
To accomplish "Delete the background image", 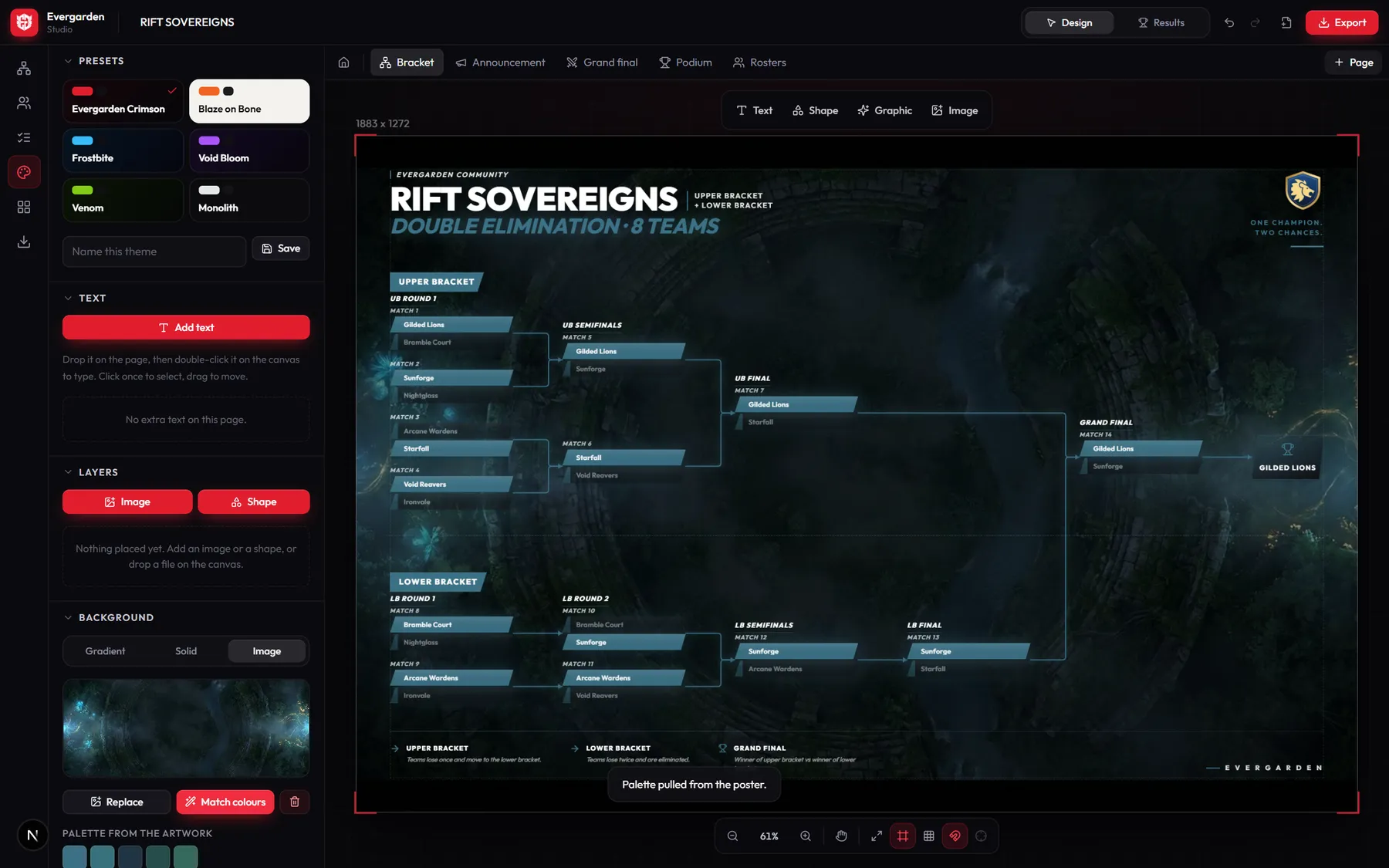I will (x=295, y=802).
